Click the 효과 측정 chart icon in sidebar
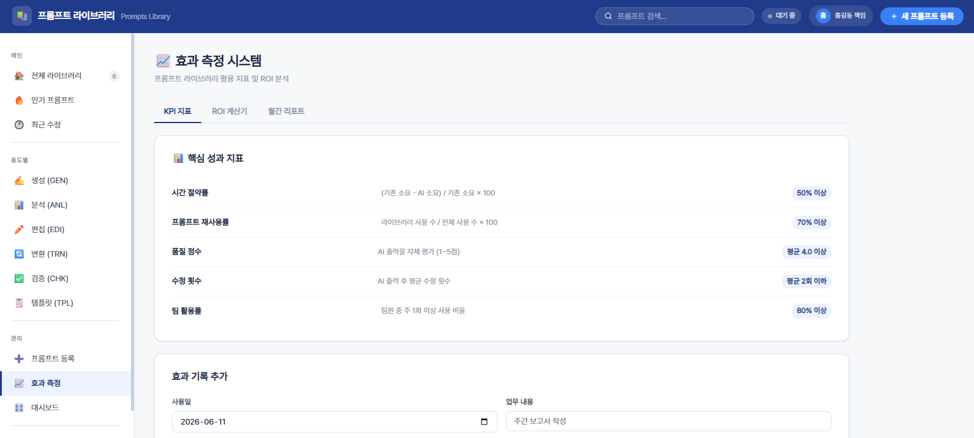The image size is (974, 438). pos(19,383)
